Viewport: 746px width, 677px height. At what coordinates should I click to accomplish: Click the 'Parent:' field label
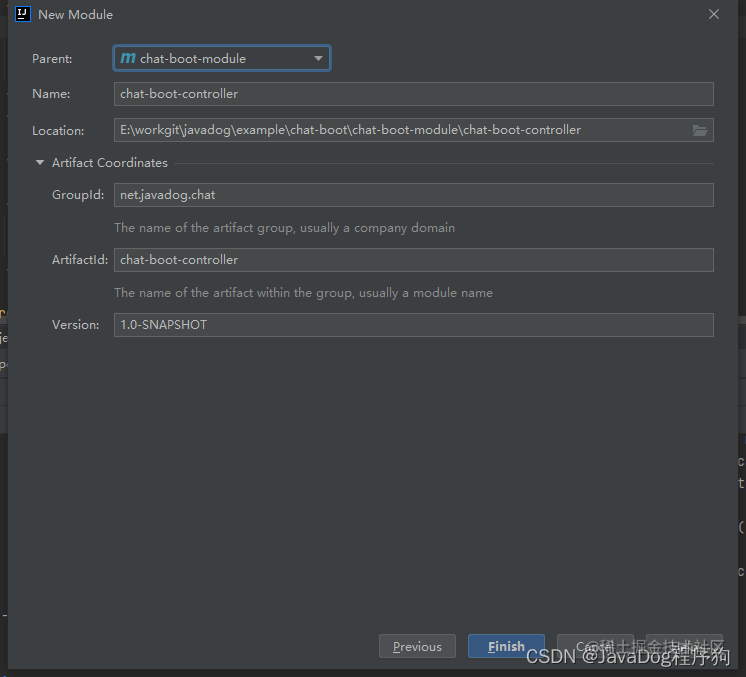(52, 59)
